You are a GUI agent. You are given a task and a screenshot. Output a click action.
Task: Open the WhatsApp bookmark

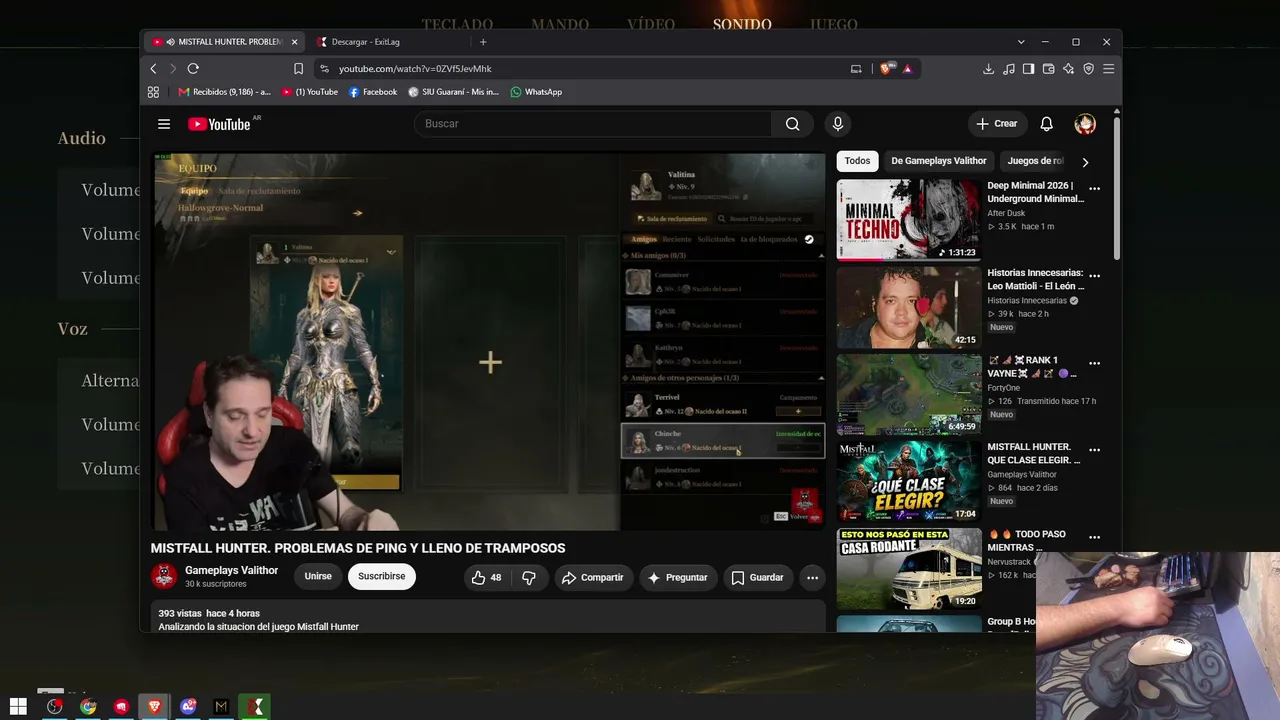tap(536, 92)
